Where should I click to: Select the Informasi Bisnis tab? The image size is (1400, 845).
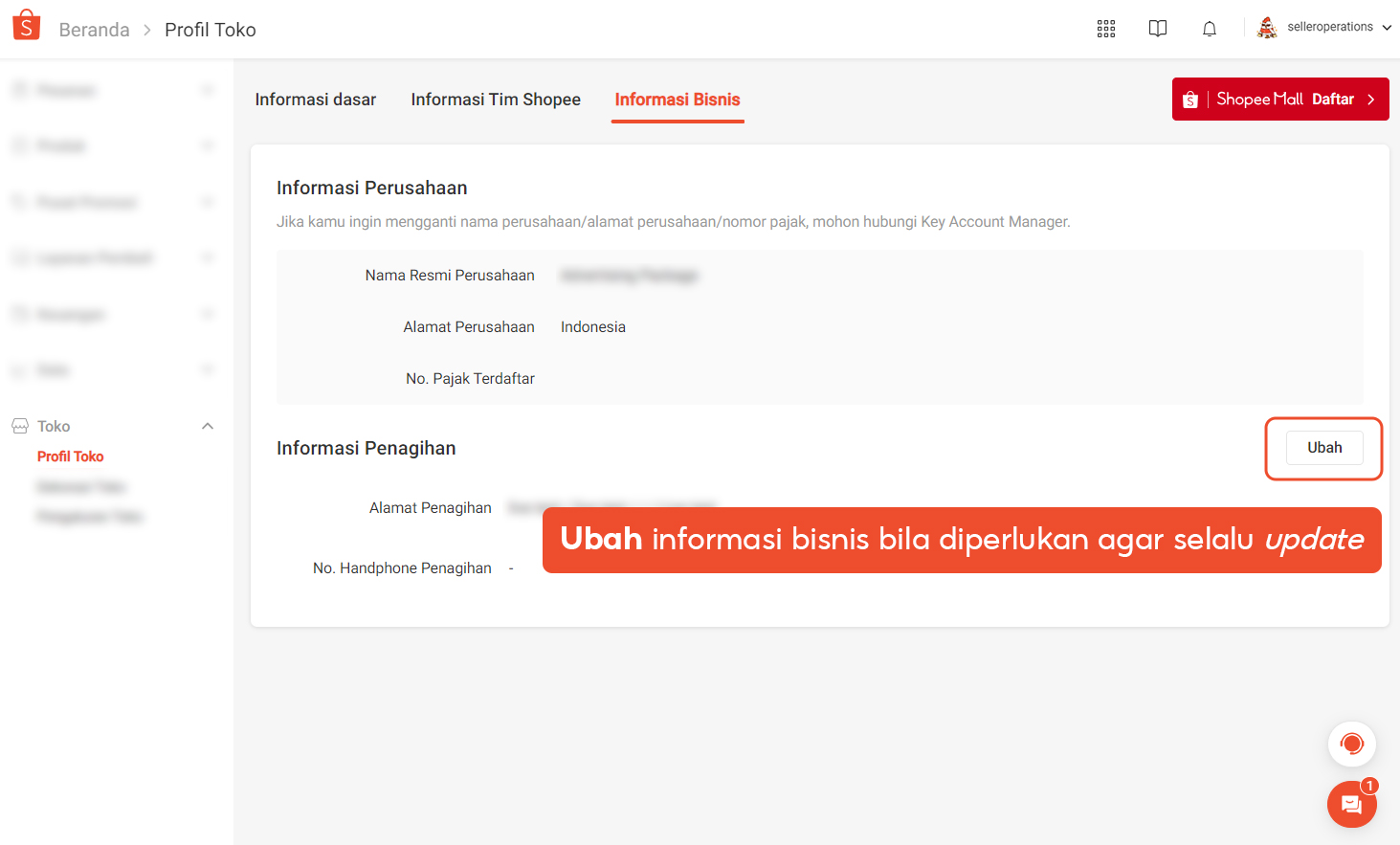click(x=678, y=100)
